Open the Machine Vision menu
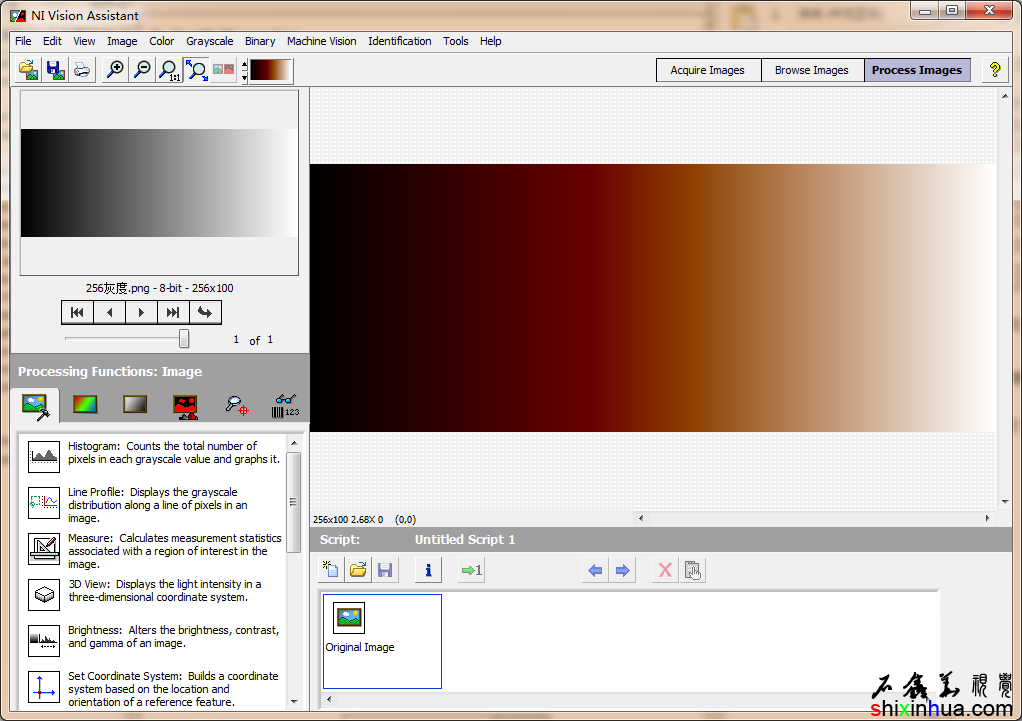The width and height of the screenshot is (1022, 721). [321, 41]
